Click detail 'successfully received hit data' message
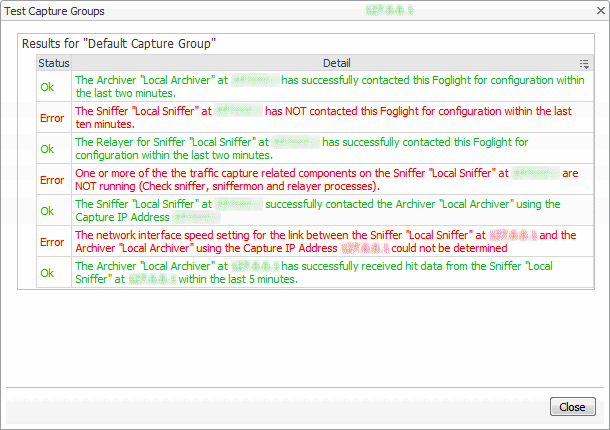Viewport: 610px width, 430px height. pos(314,272)
